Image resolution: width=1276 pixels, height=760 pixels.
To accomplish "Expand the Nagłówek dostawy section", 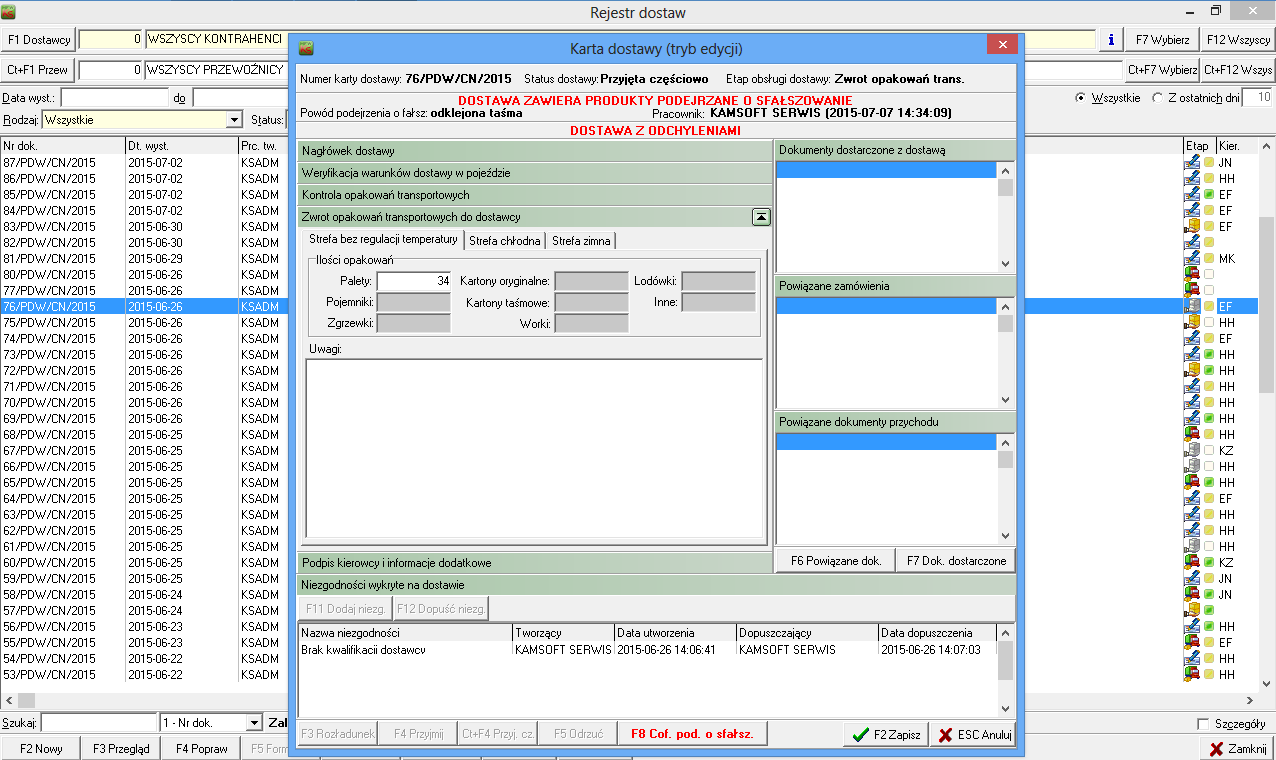I will click(535, 151).
